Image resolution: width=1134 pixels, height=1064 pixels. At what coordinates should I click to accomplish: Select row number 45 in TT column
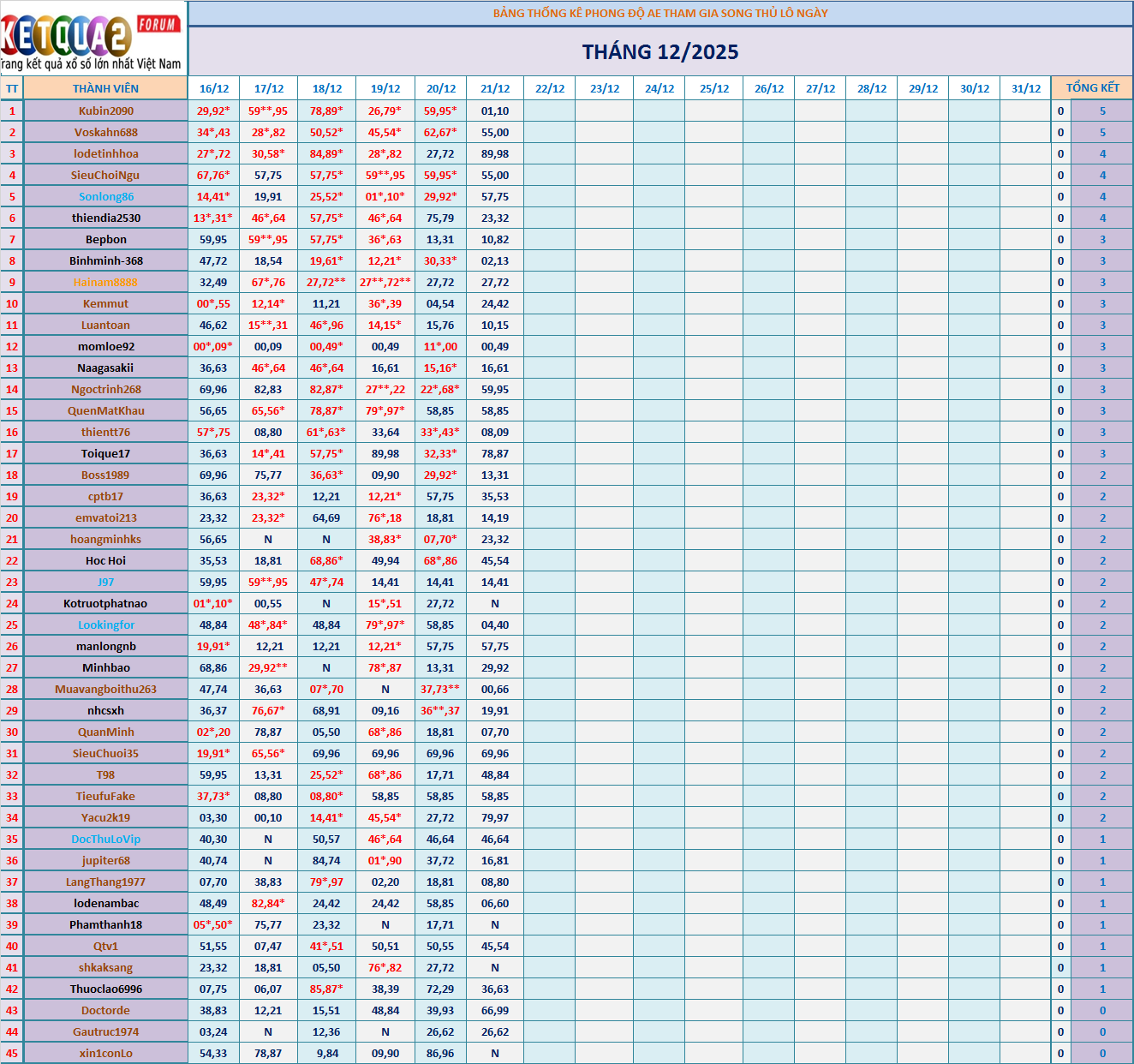point(12,1053)
